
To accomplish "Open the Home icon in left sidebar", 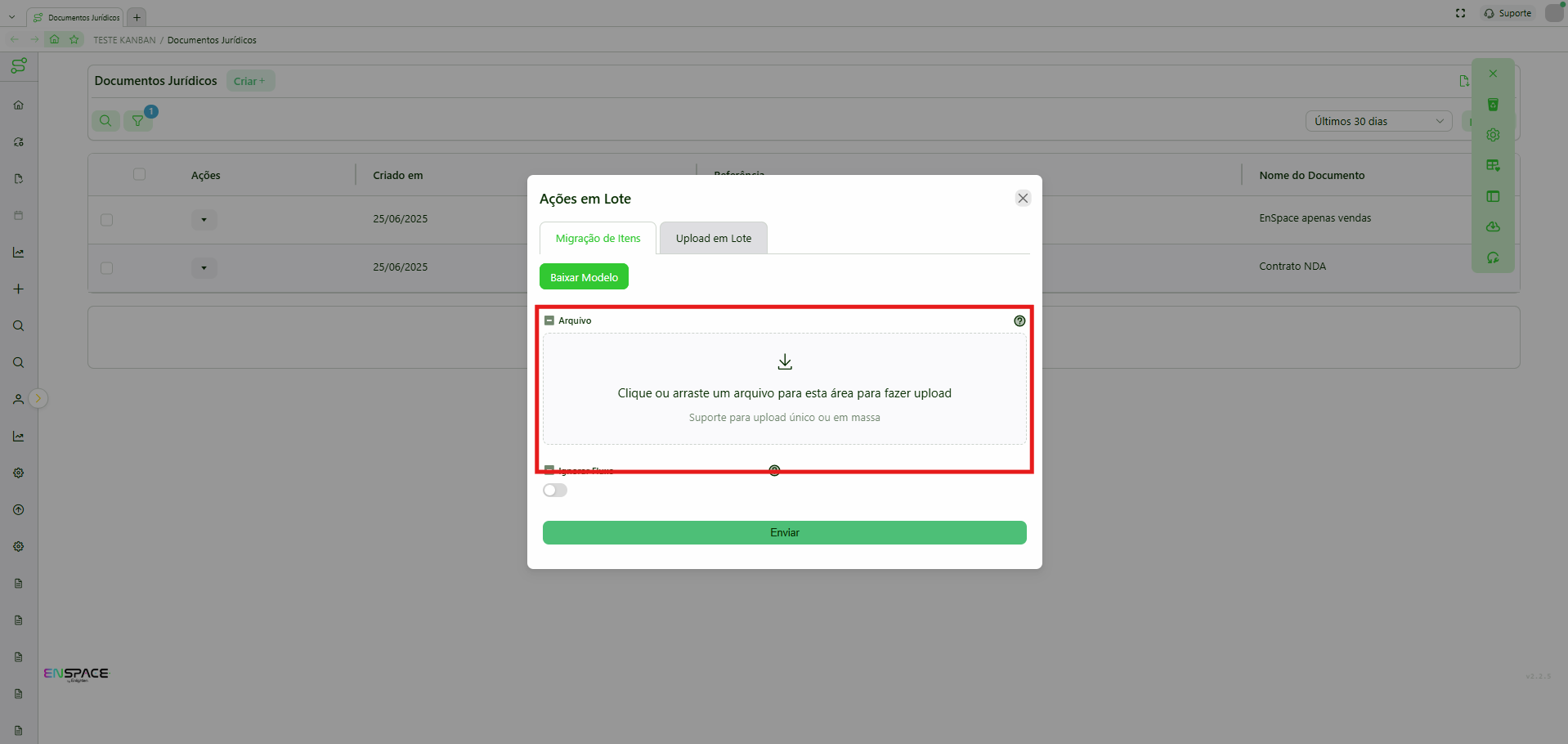I will [19, 105].
